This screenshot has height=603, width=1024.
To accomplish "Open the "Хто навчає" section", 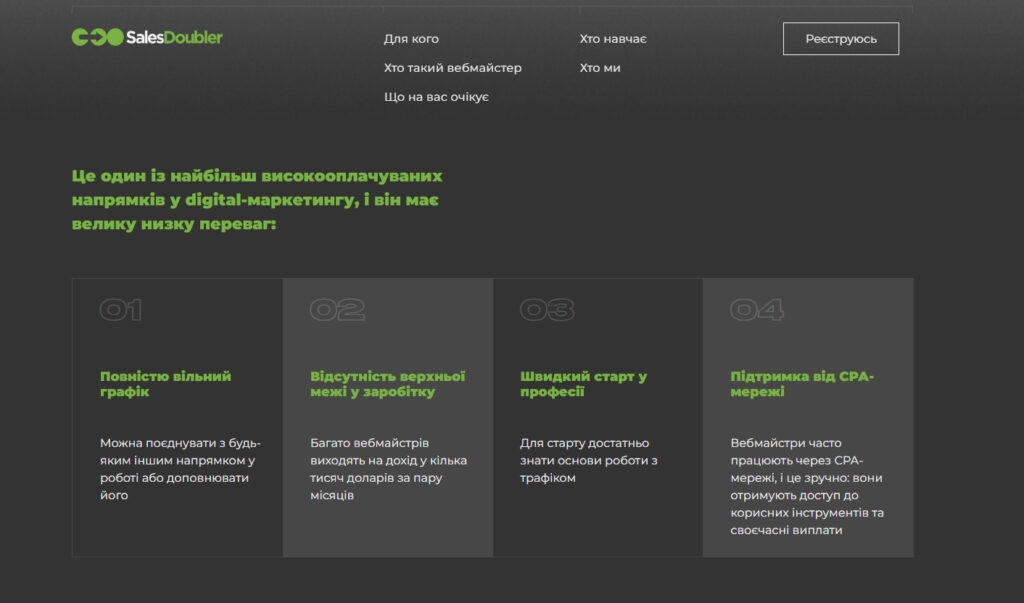I will [613, 39].
